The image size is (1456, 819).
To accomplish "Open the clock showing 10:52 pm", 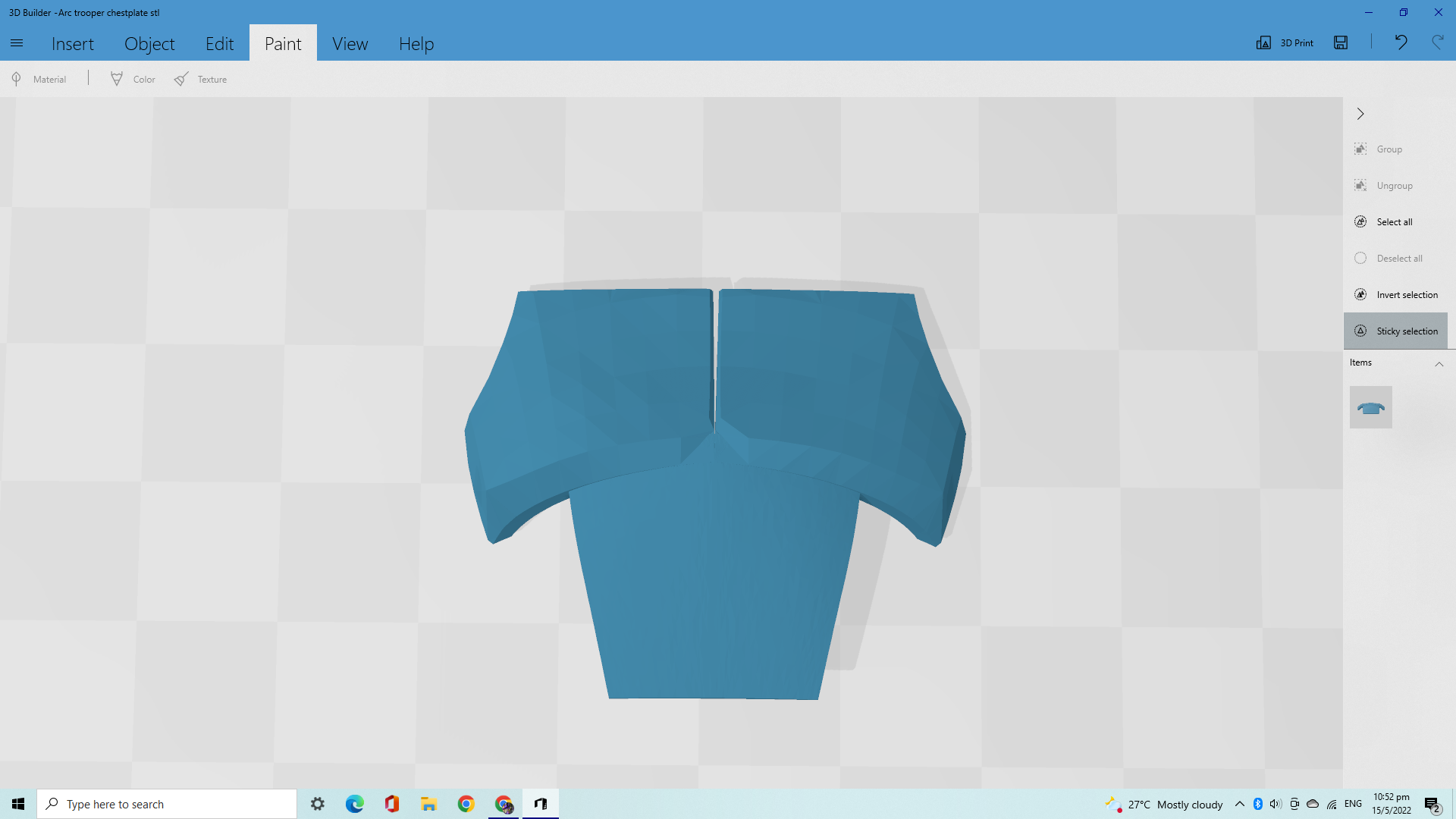I will [1392, 804].
